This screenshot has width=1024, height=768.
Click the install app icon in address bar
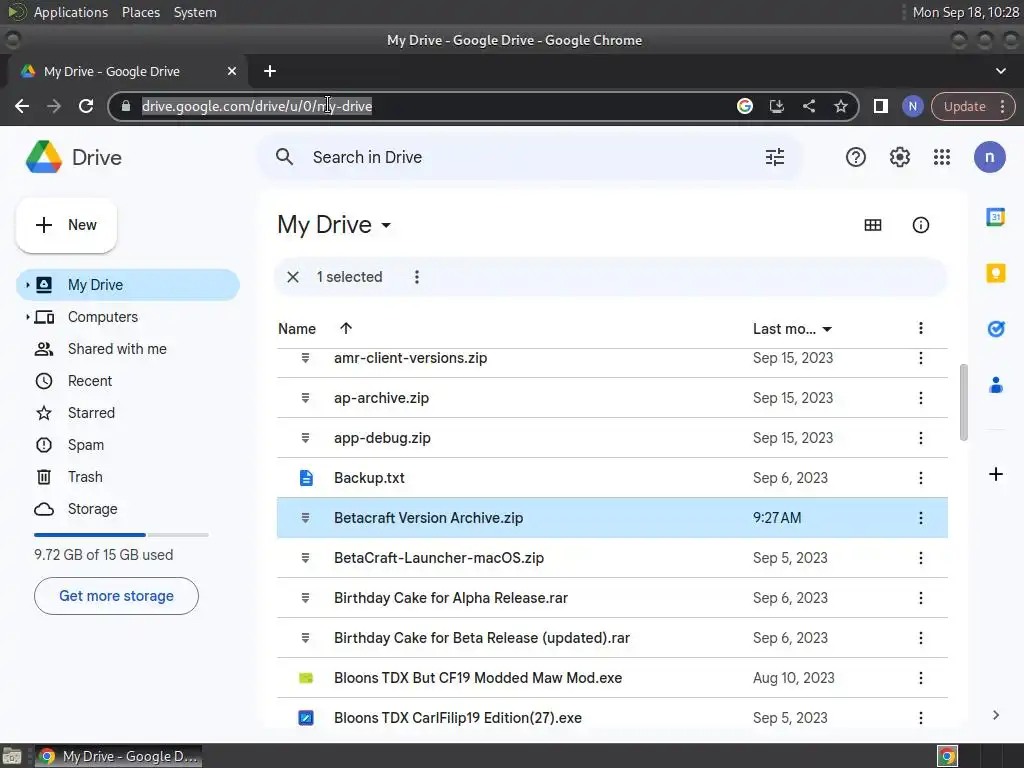[776, 106]
